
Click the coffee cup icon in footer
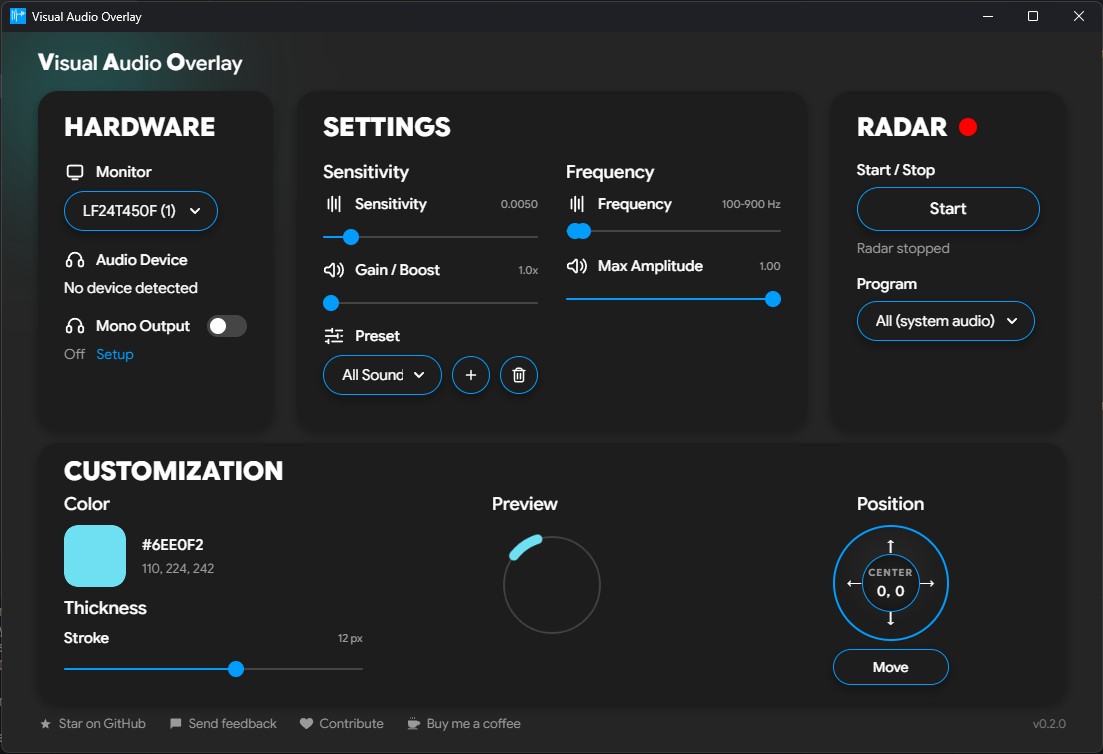click(414, 724)
